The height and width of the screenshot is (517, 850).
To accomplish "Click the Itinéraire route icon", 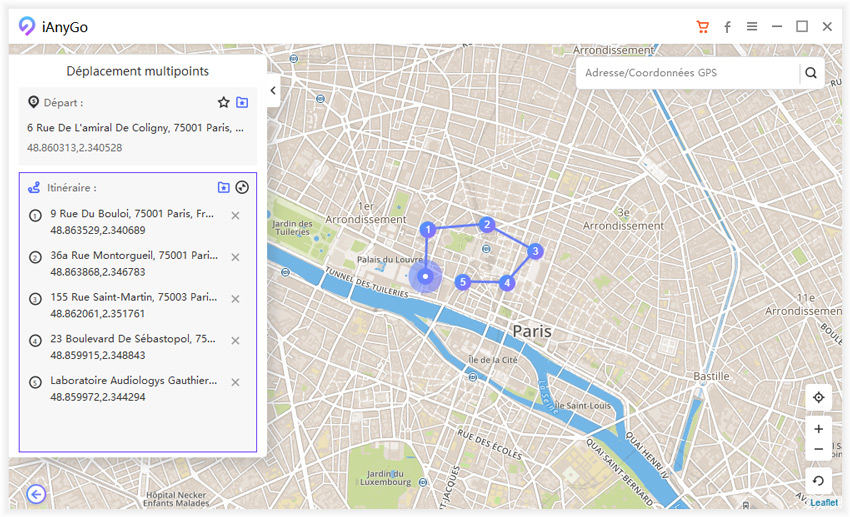I will 34,188.
